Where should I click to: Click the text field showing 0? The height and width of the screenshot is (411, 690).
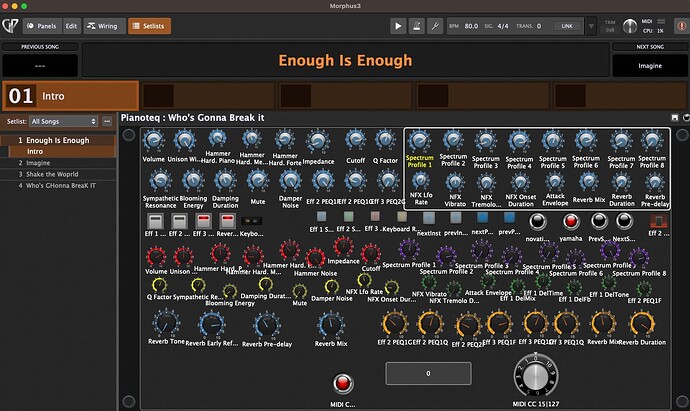pos(428,373)
